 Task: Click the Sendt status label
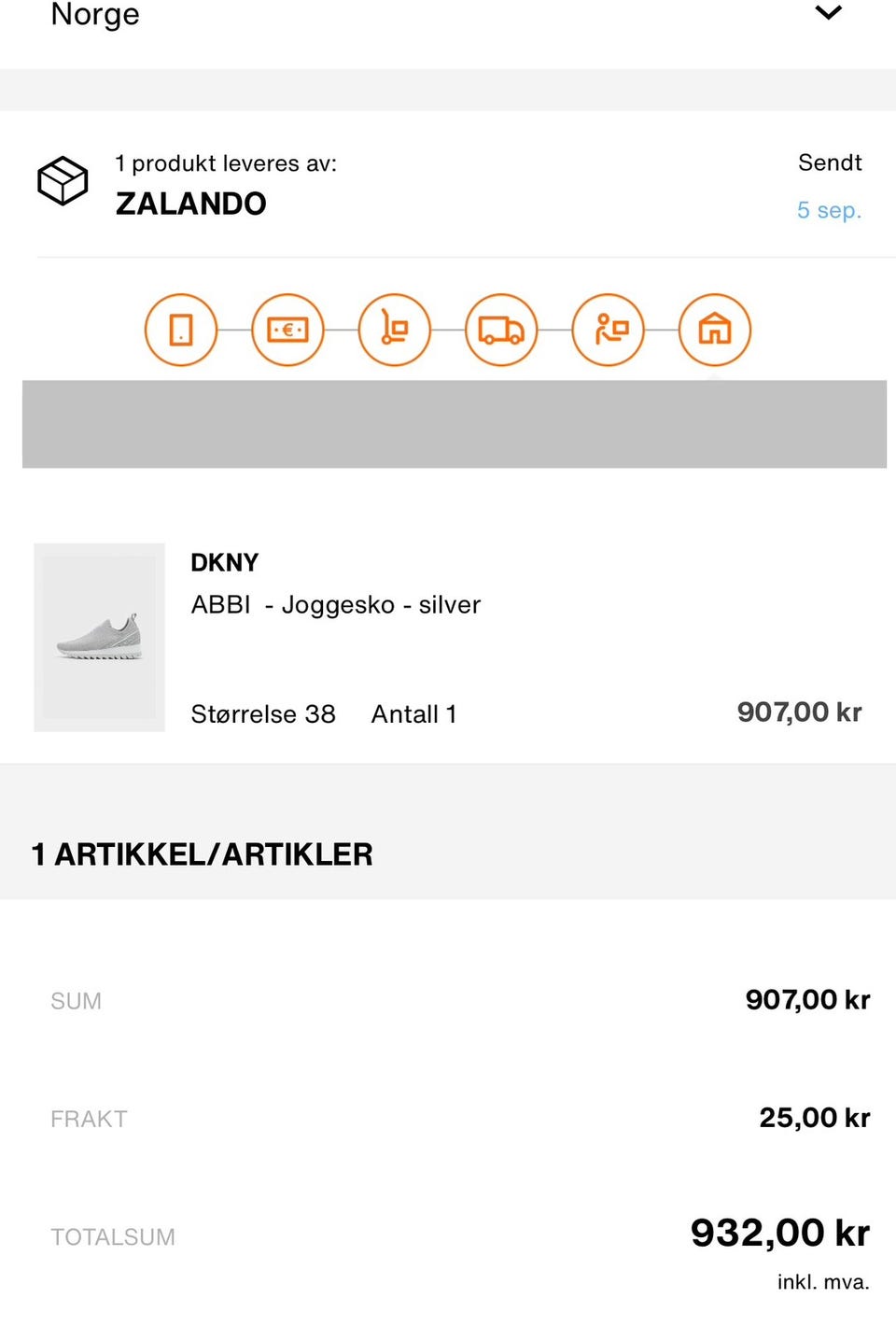[830, 162]
